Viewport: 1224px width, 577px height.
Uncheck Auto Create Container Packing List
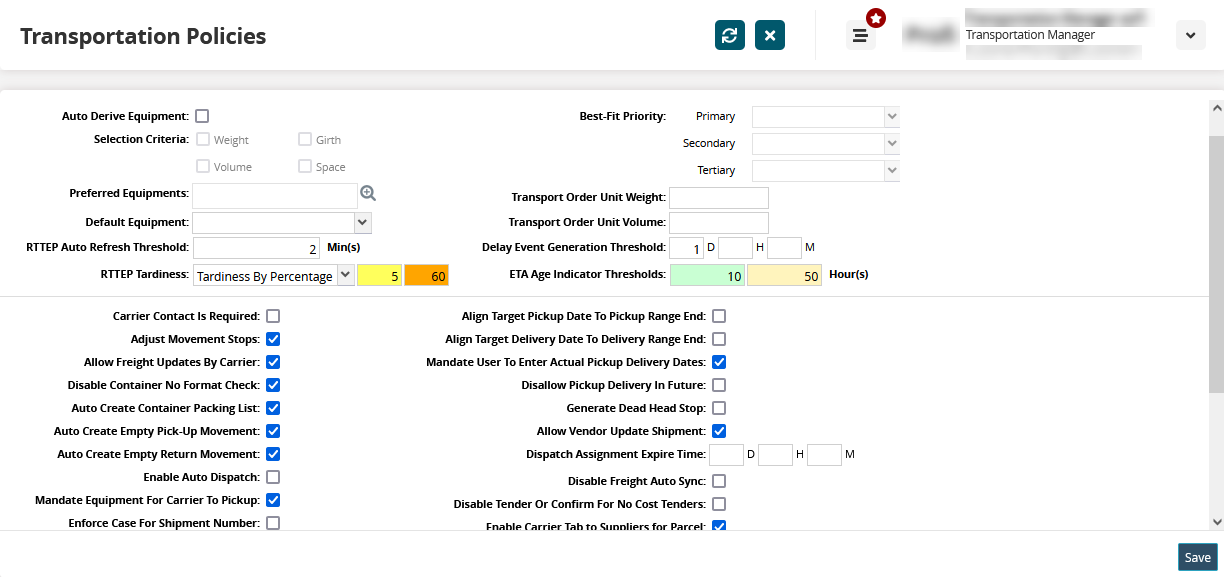(273, 408)
